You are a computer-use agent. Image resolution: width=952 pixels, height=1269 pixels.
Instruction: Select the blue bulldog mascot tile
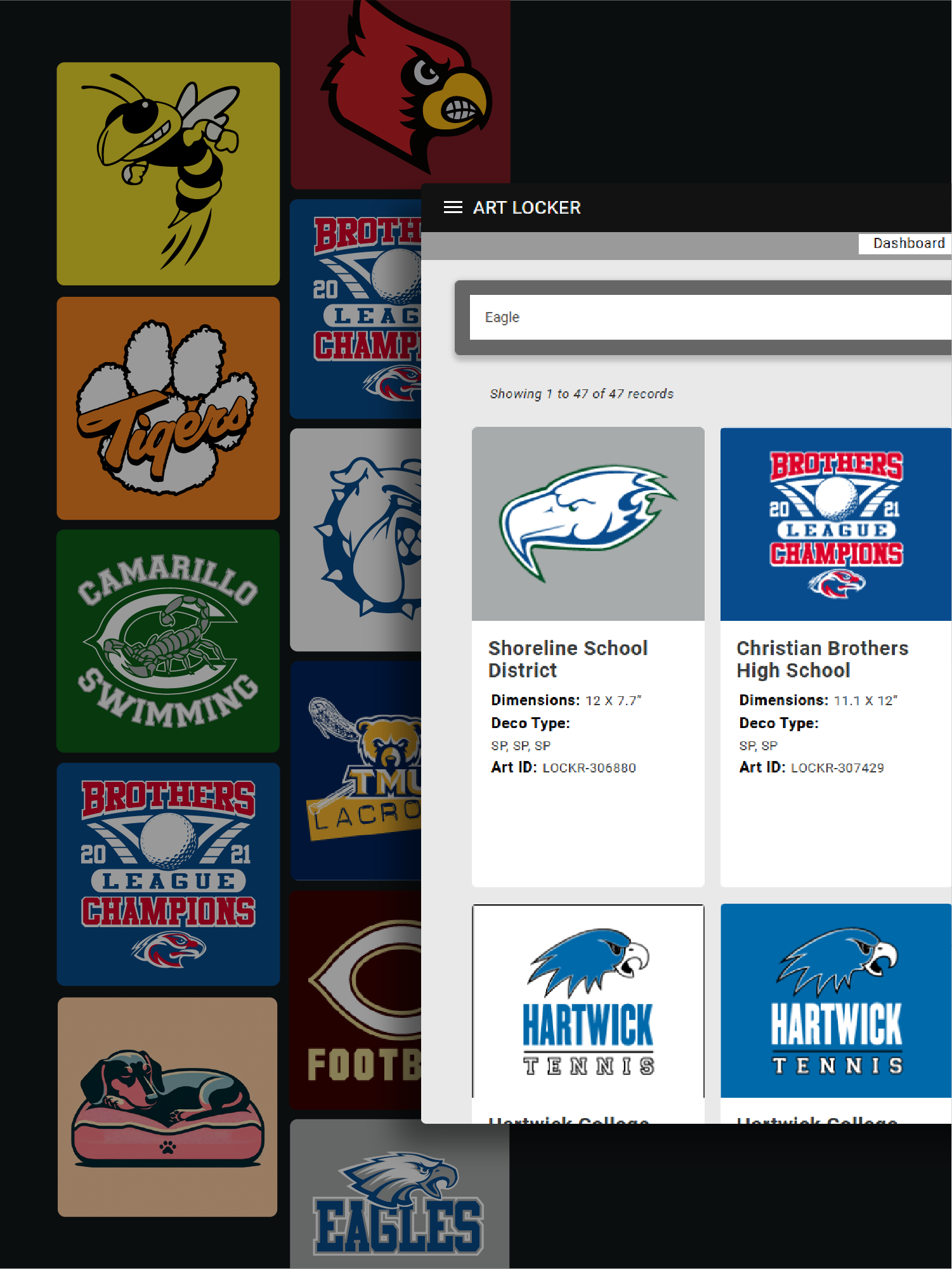[x=356, y=540]
